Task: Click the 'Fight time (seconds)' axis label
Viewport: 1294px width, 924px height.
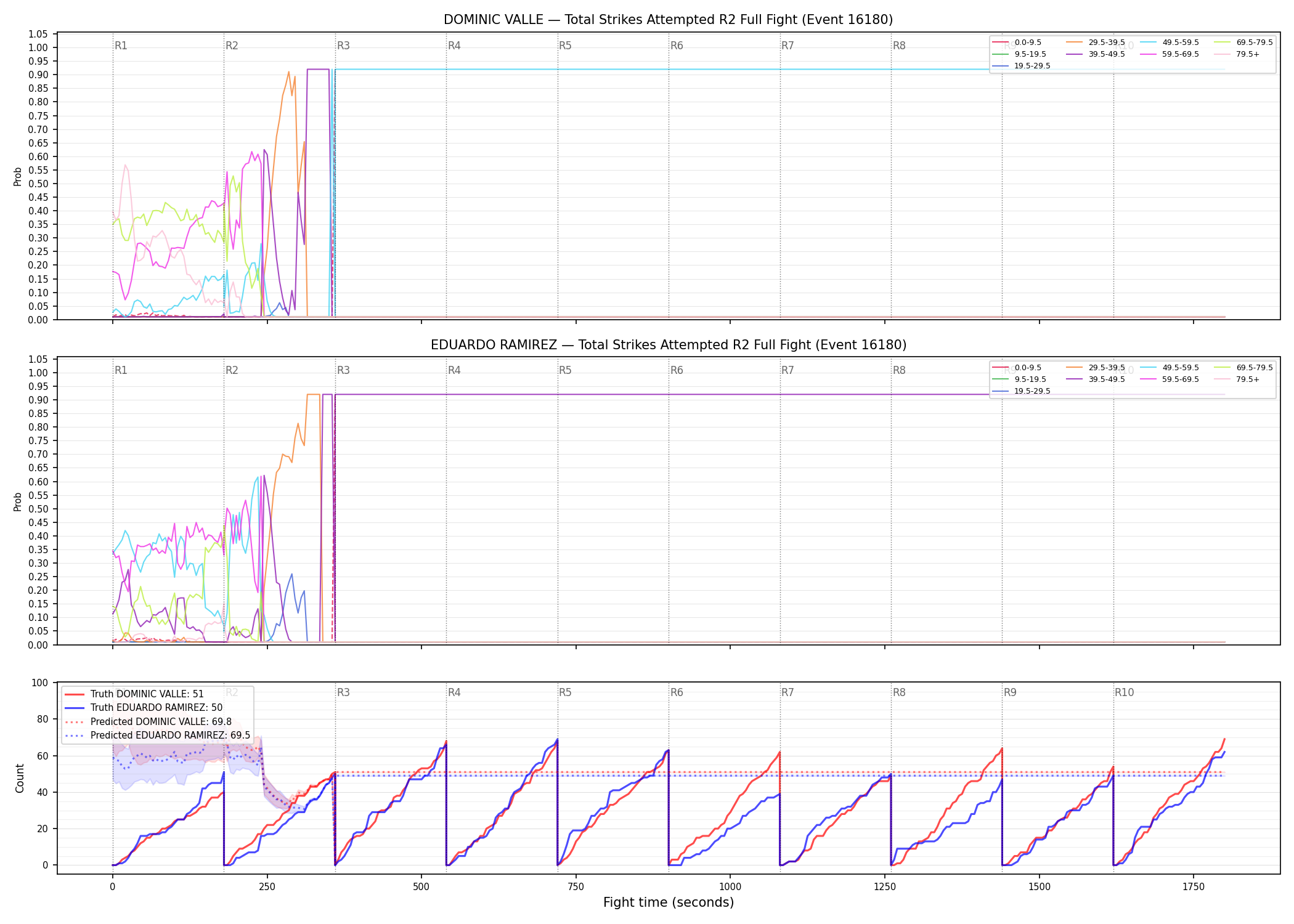Action: [669, 902]
